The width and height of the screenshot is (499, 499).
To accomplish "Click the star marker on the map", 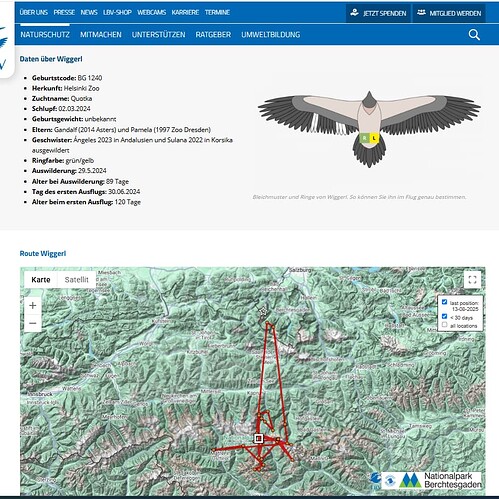I will click(x=263, y=311).
